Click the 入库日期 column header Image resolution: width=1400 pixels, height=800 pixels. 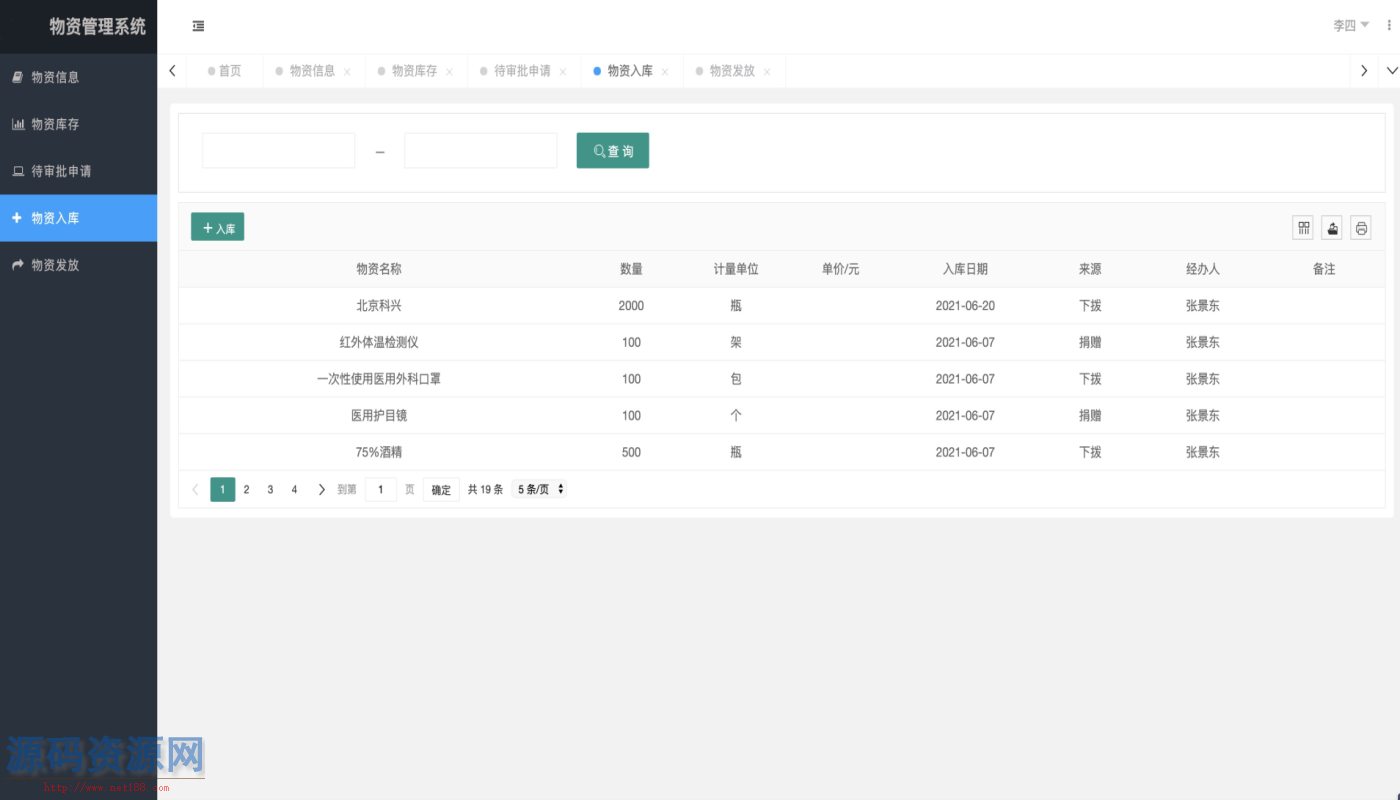point(965,269)
